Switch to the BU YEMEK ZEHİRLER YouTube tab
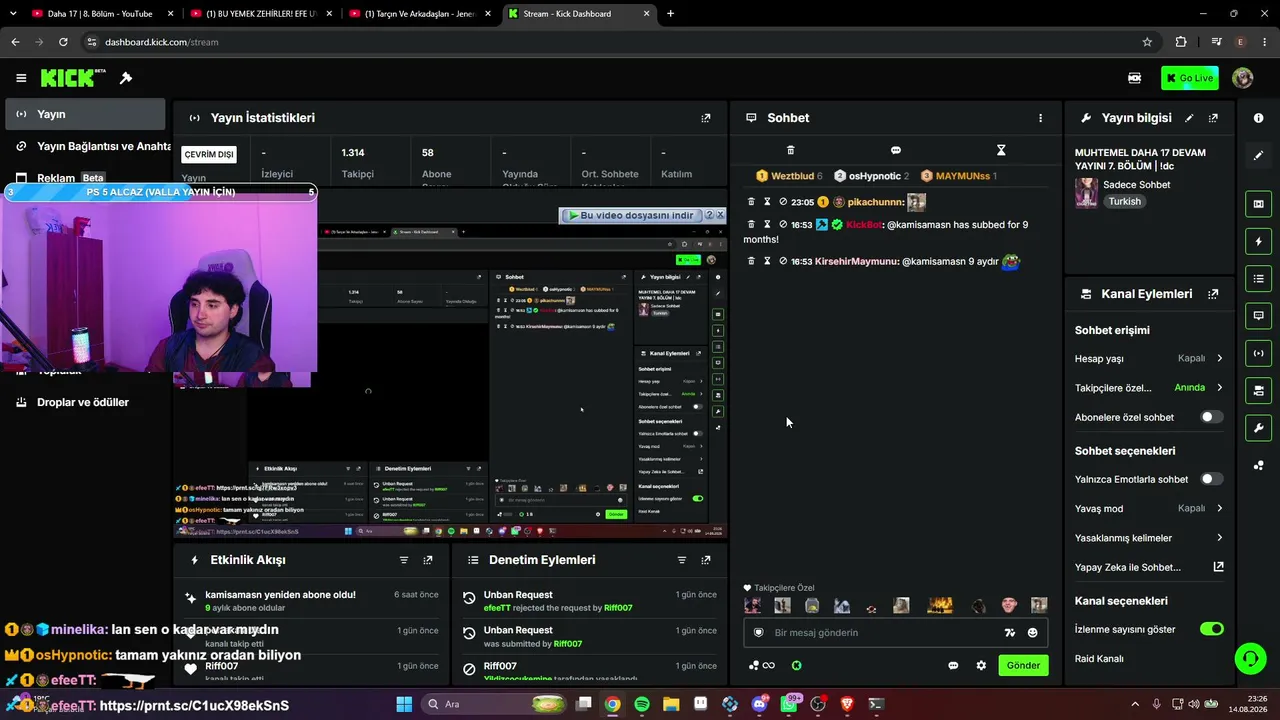This screenshot has height=720, width=1280. (260, 14)
